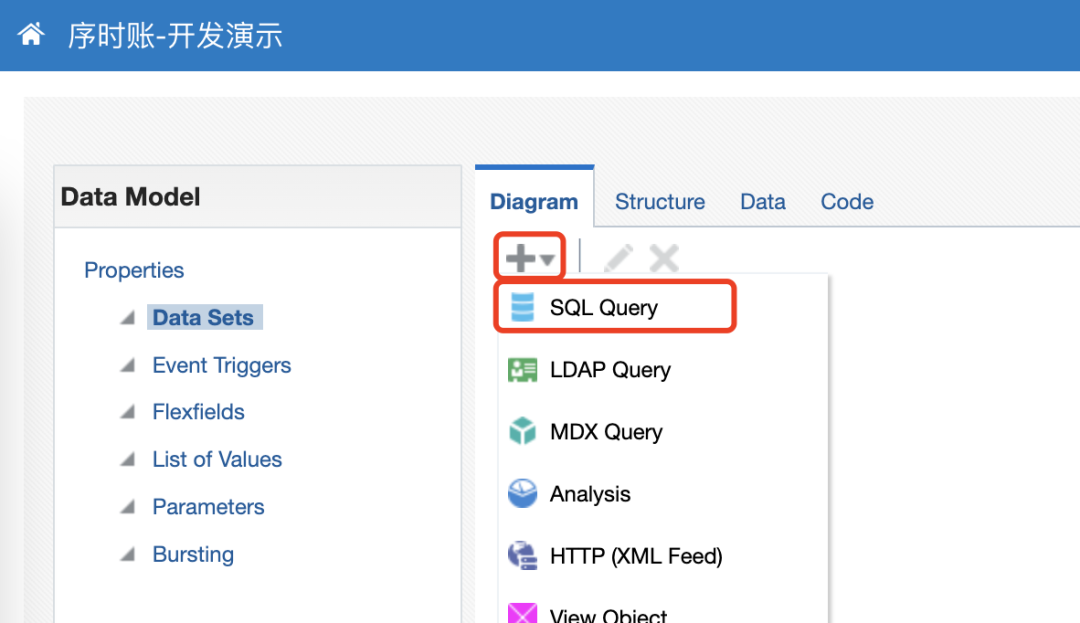Click the pencil edit data set icon
The width and height of the screenshot is (1080, 623).
(619, 258)
